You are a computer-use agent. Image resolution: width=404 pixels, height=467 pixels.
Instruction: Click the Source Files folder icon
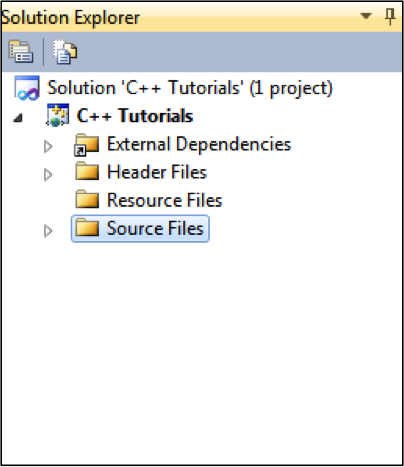tap(87, 227)
